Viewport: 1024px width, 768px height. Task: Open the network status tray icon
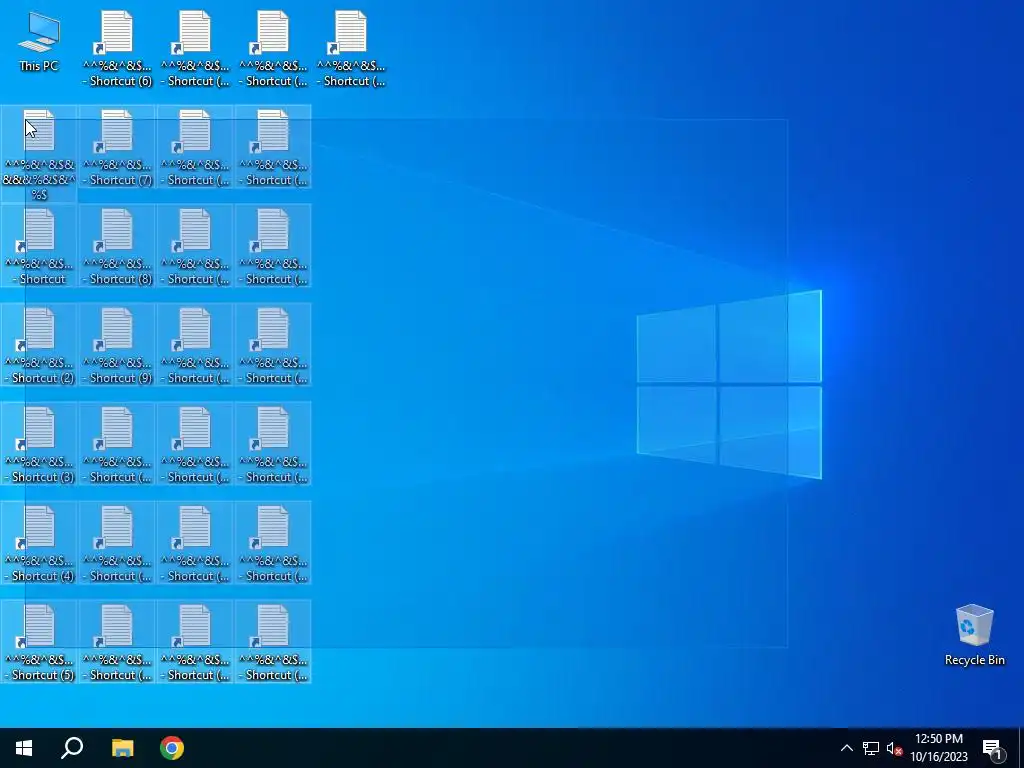coord(871,748)
